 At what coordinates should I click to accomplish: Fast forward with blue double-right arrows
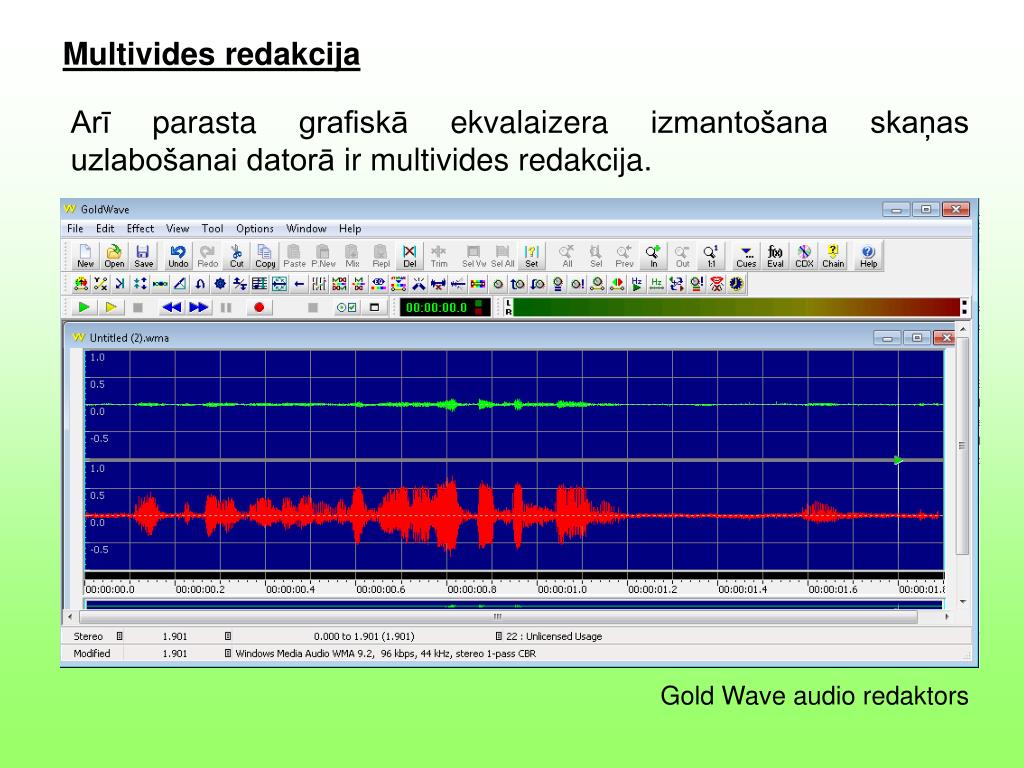click(x=198, y=307)
